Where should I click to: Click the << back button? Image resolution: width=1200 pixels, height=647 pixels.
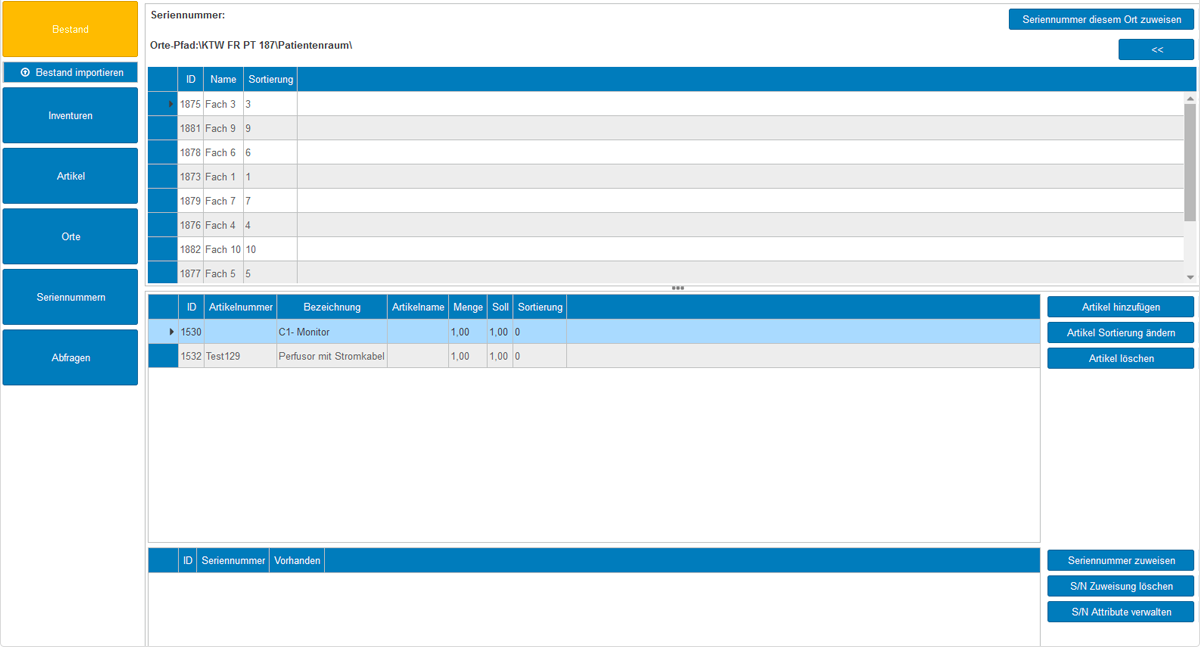(1156, 49)
